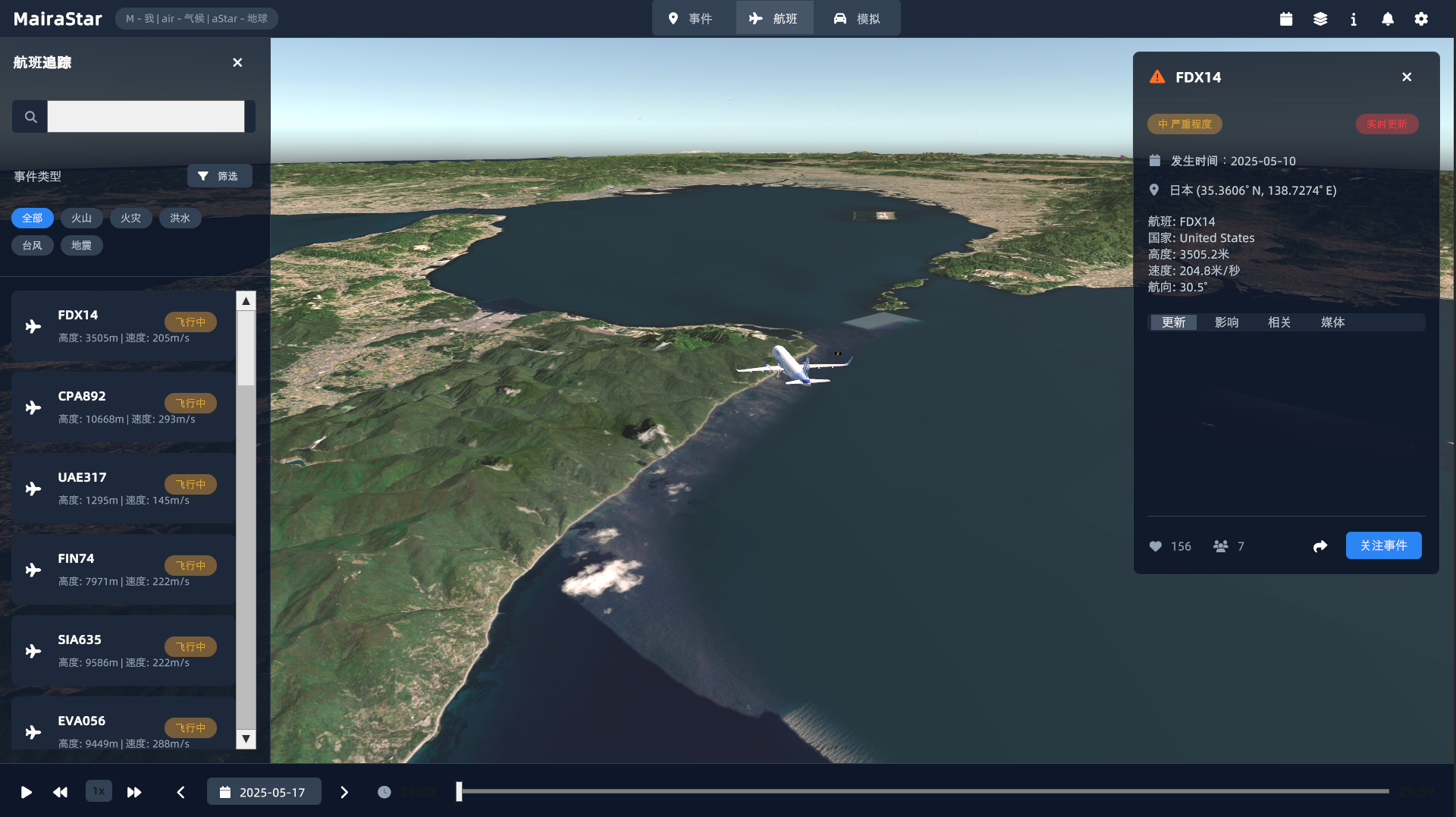
Task: Go to next date with right chevron
Action: (x=344, y=792)
